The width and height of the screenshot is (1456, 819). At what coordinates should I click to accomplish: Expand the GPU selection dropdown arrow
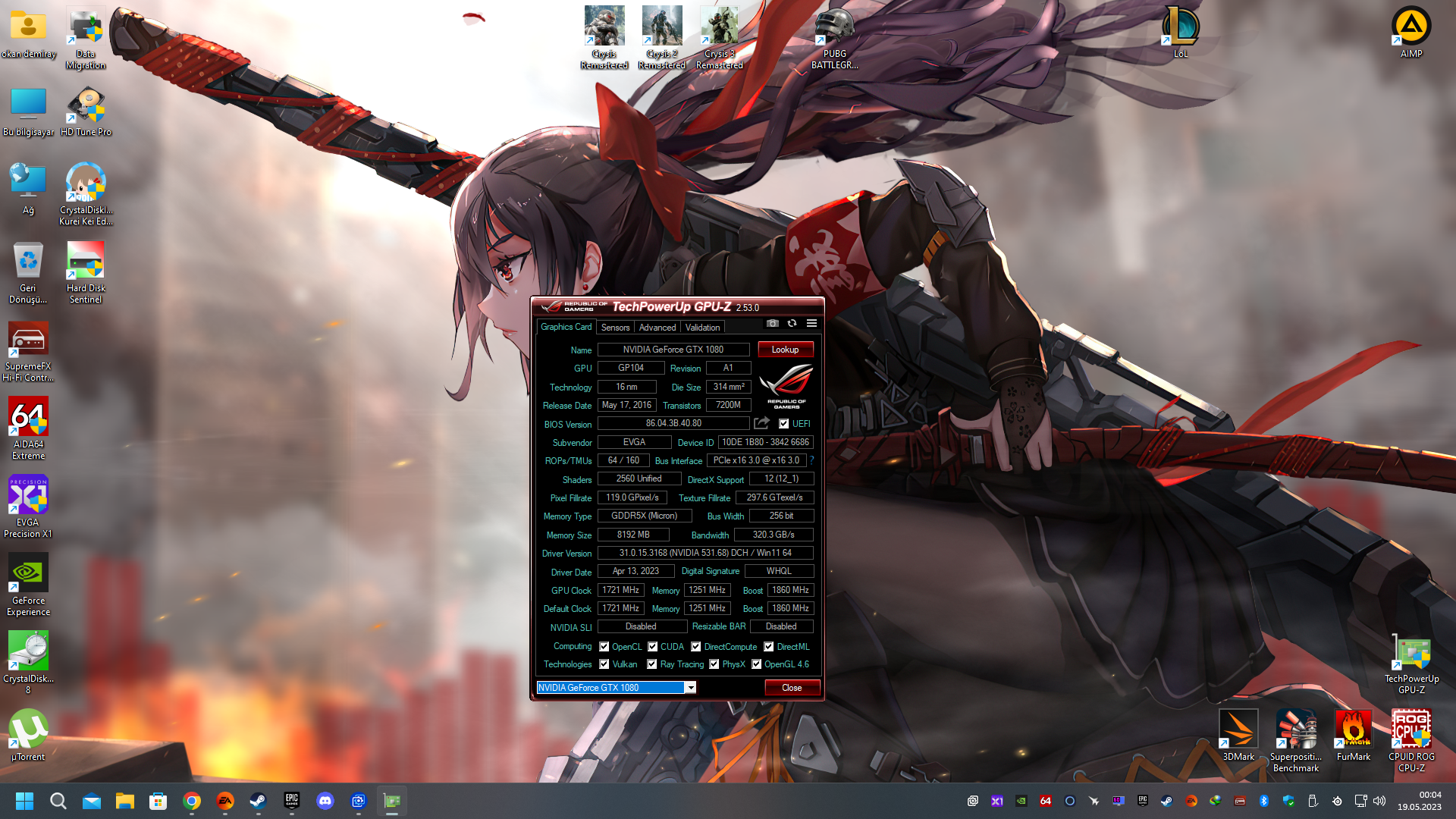(690, 688)
